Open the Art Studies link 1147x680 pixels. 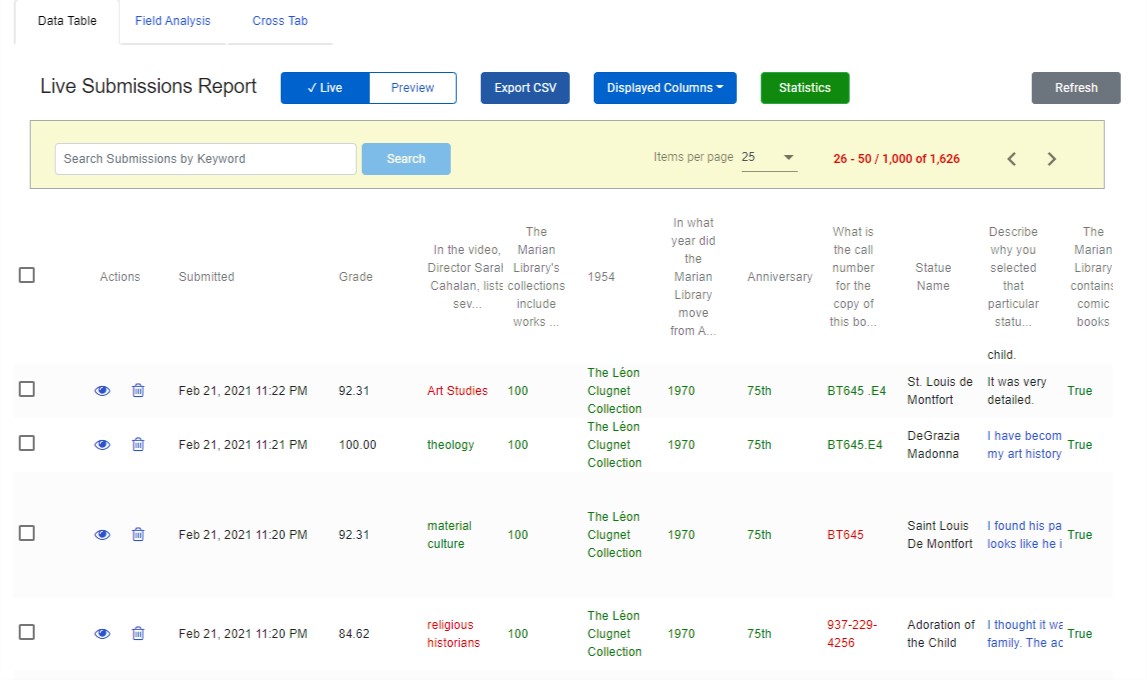(457, 390)
